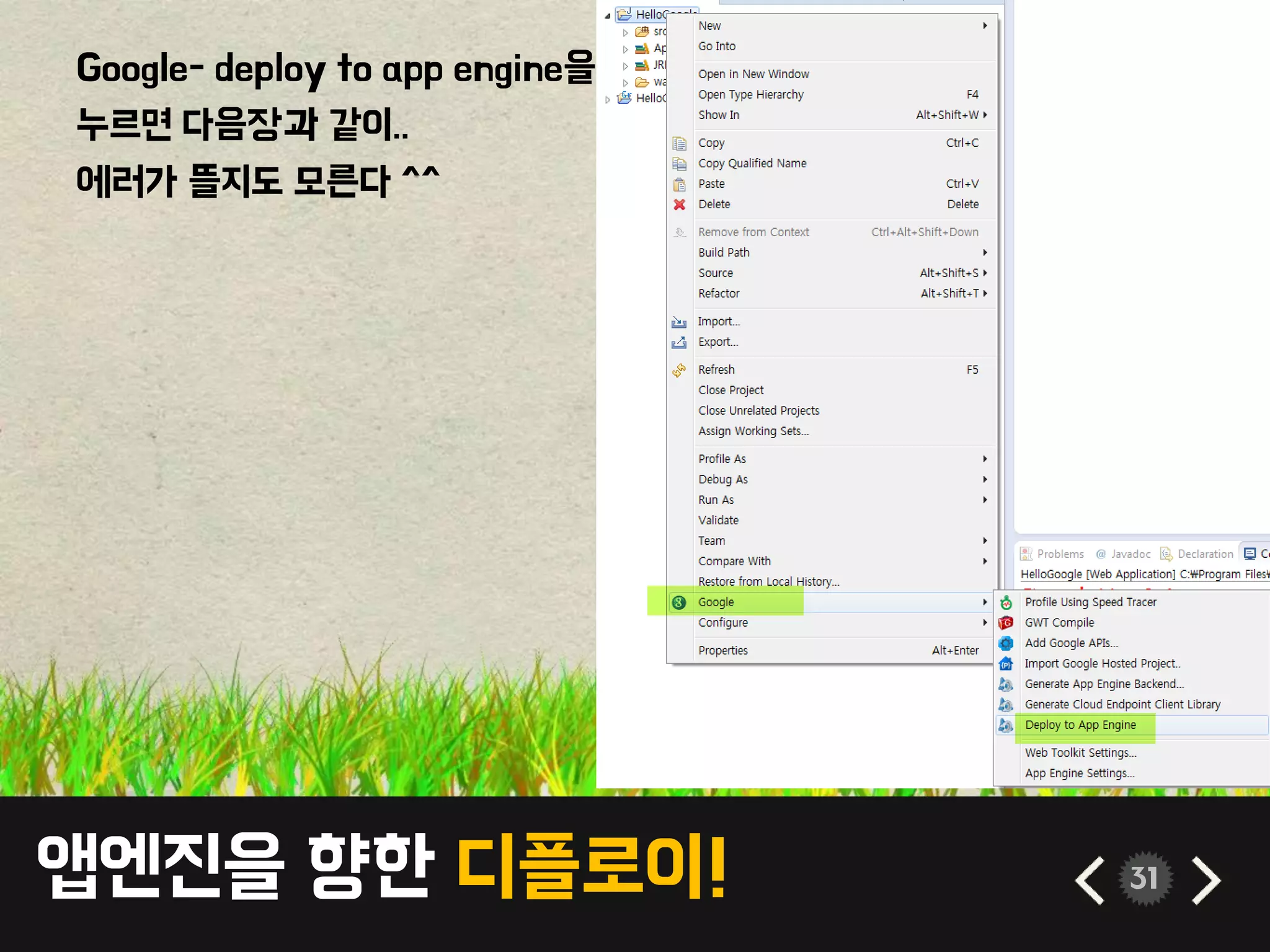Click the Deploy to App Engine icon
The width and height of the screenshot is (1270, 952).
click(x=1006, y=725)
